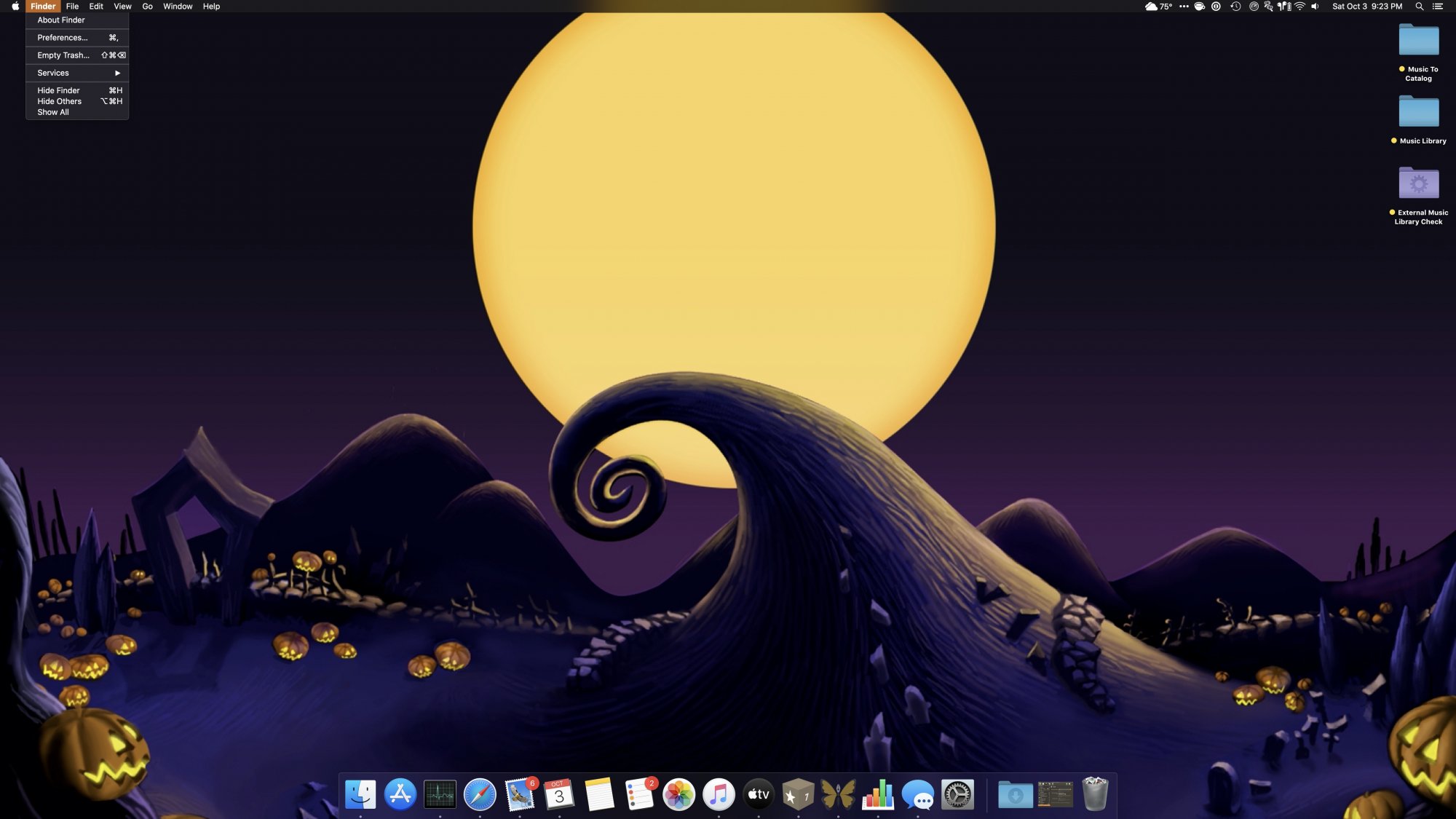Image resolution: width=1456 pixels, height=819 pixels.
Task: Open the Help menu
Action: 211,7
